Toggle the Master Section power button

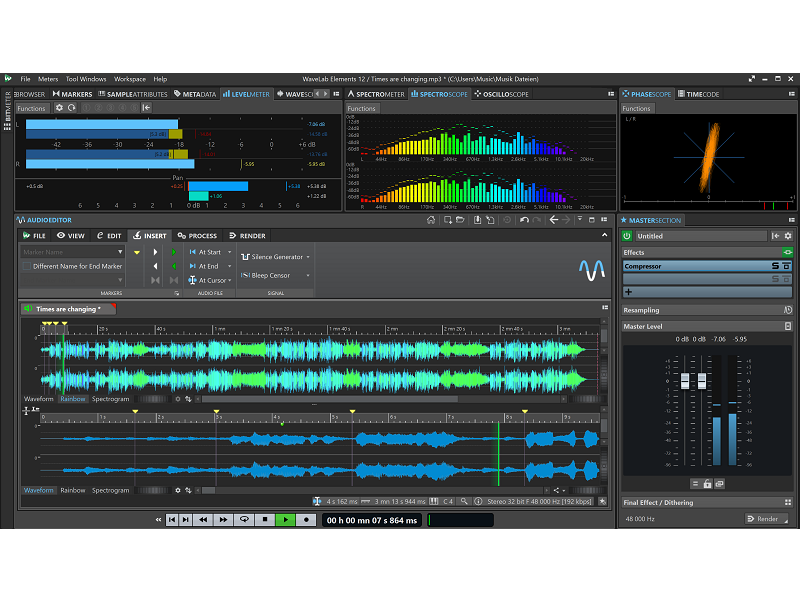point(627,236)
